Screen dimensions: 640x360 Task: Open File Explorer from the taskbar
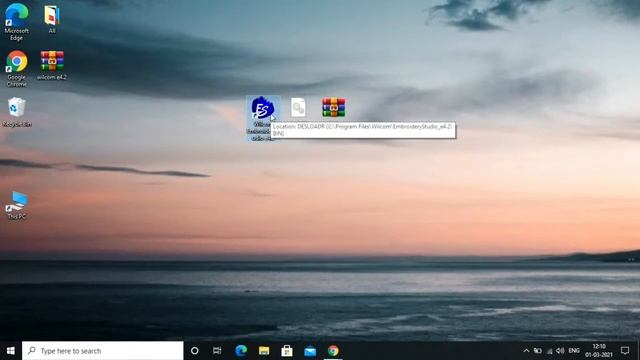coord(264,351)
